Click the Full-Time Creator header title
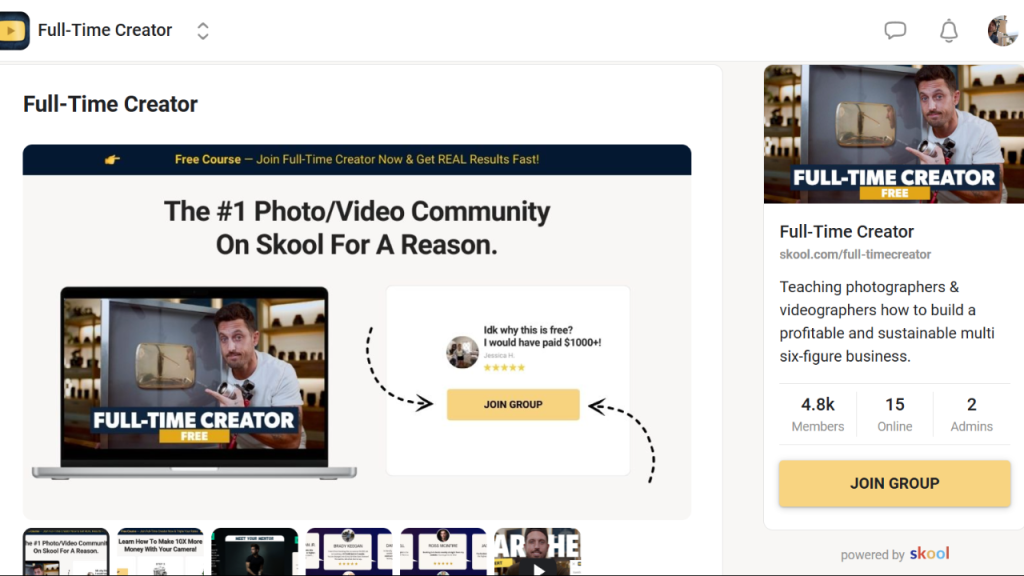This screenshot has width=1024, height=576. (104, 30)
